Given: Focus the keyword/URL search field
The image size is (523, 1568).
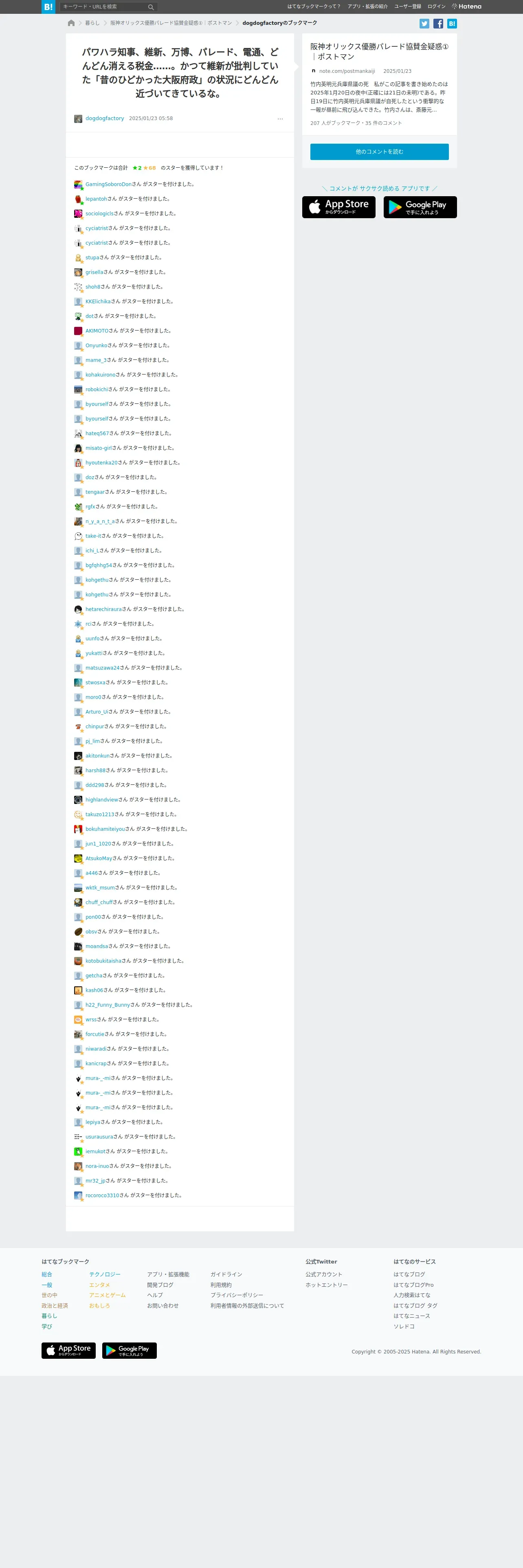Looking at the screenshot, I should (103, 7).
